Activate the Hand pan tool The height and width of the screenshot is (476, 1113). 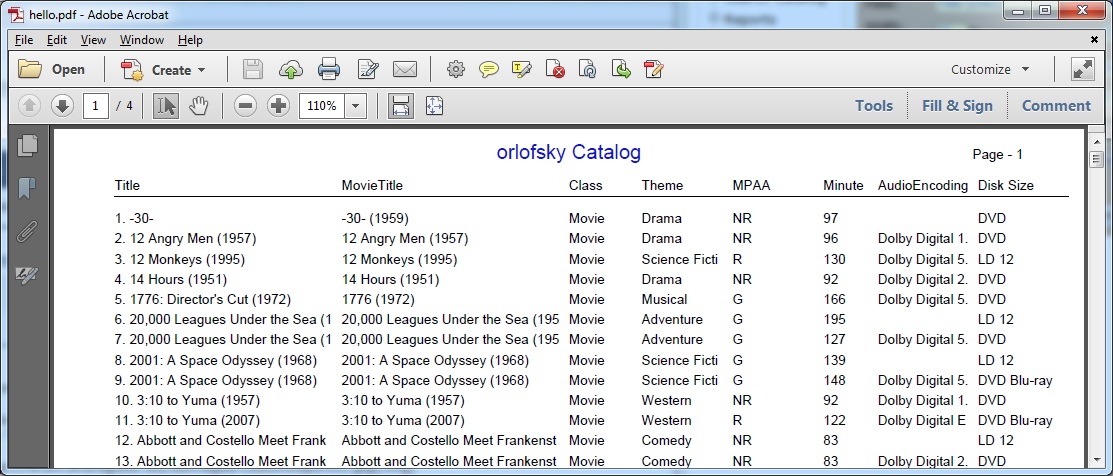tap(199, 106)
